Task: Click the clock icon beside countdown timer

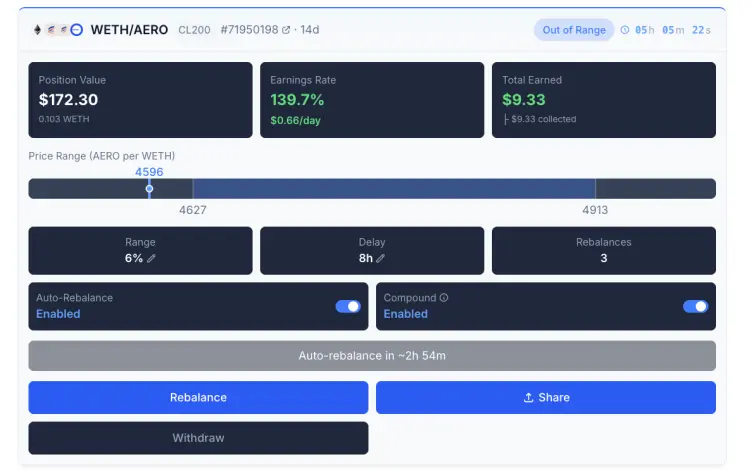Action: pos(625,30)
